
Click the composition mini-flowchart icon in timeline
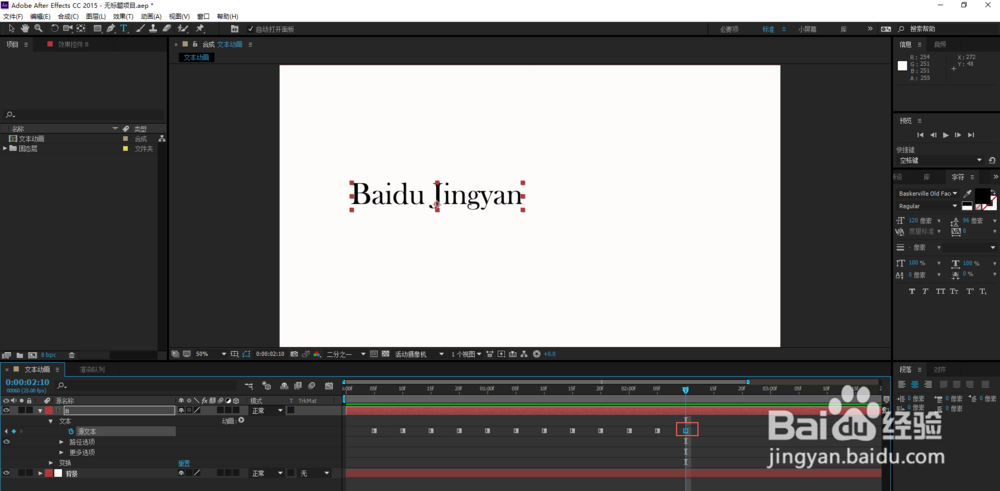(x=249, y=386)
